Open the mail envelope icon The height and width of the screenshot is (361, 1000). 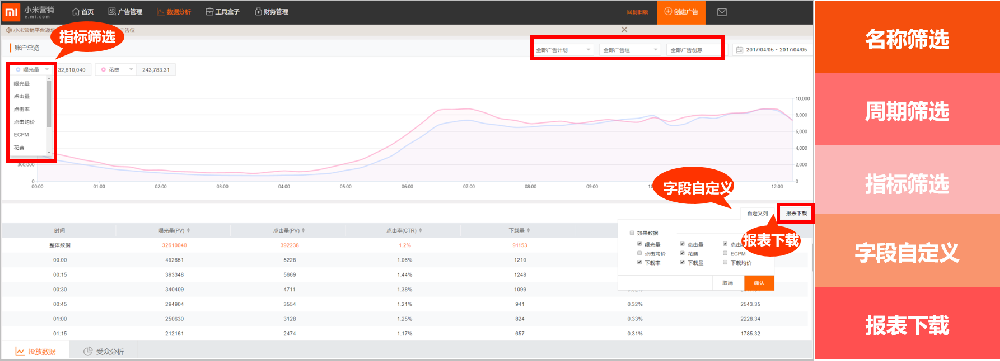point(722,12)
